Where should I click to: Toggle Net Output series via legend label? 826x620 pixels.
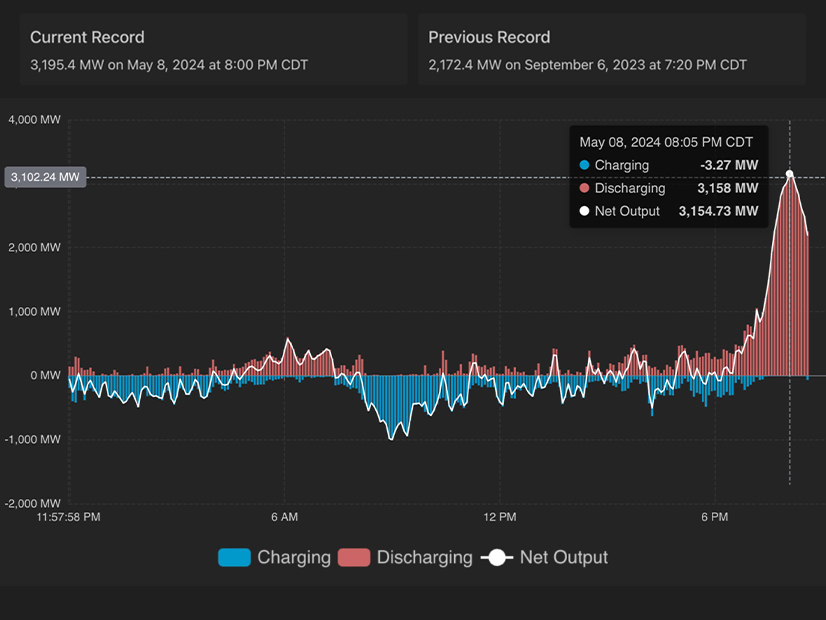pyautogui.click(x=563, y=558)
